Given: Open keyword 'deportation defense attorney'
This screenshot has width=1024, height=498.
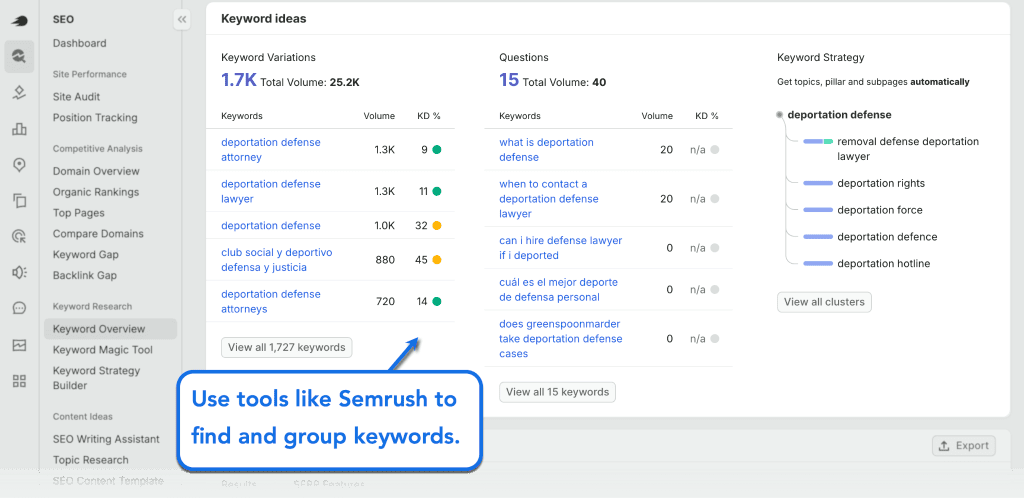Looking at the screenshot, I should click(271, 149).
